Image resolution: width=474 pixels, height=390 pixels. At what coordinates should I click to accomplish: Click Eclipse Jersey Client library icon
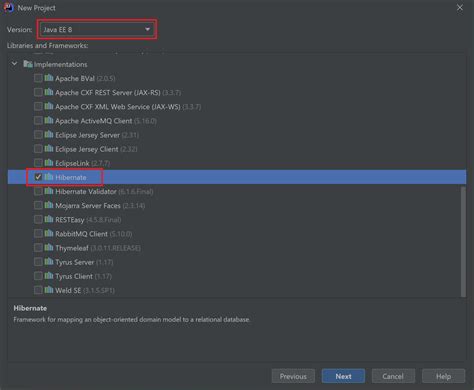(49, 148)
